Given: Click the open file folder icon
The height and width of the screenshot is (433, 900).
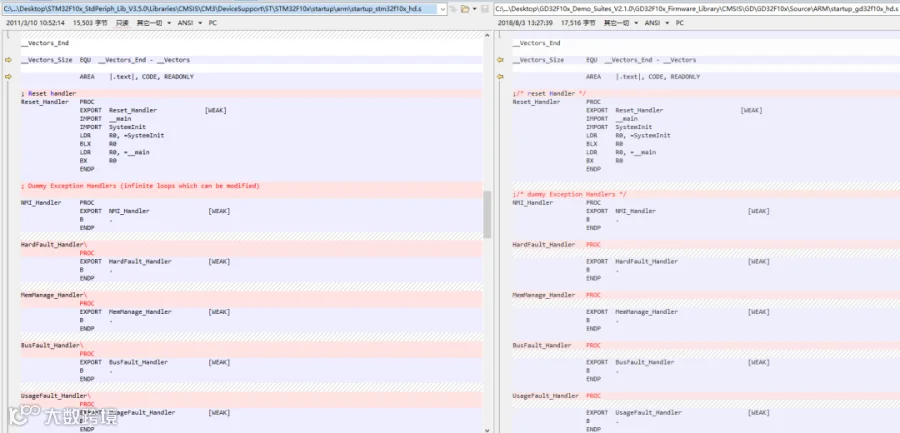Looking at the screenshot, I should click(x=465, y=9).
